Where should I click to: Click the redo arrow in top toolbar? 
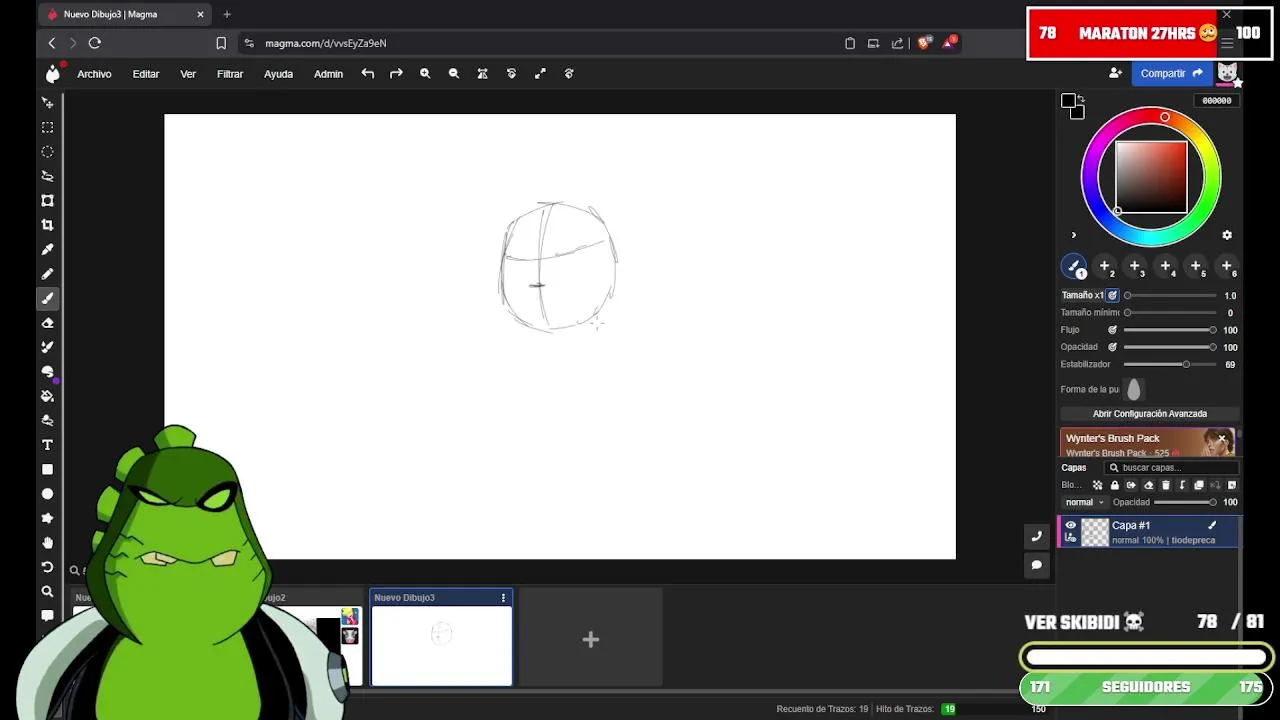(396, 73)
